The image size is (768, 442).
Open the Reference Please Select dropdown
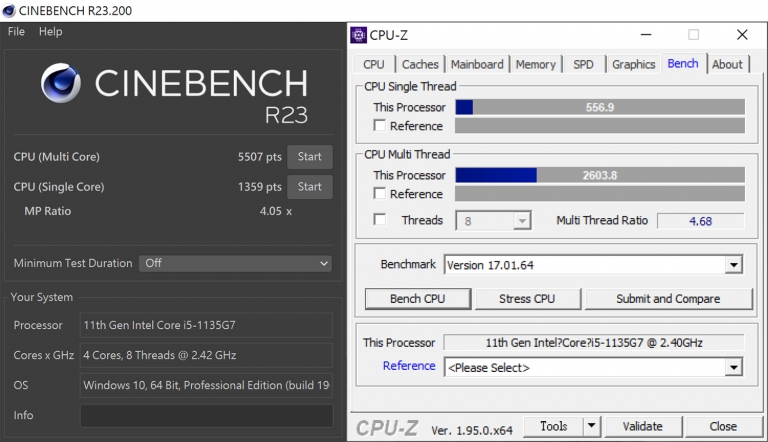point(593,368)
